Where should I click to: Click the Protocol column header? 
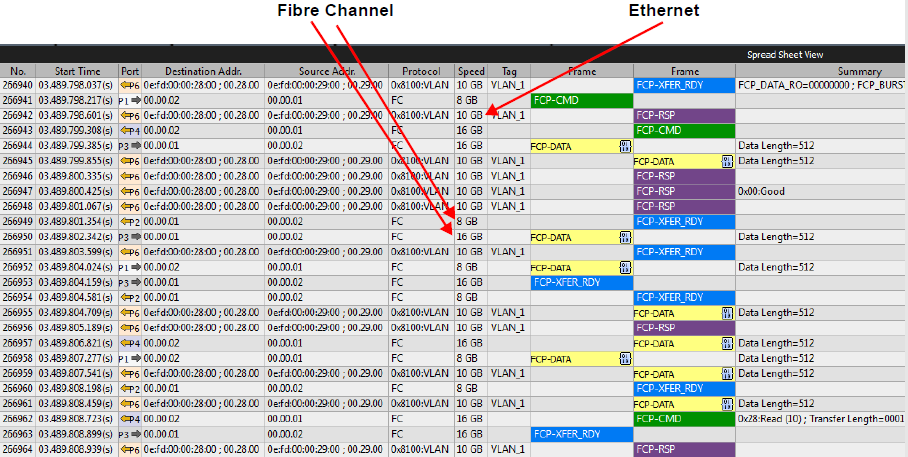422,71
